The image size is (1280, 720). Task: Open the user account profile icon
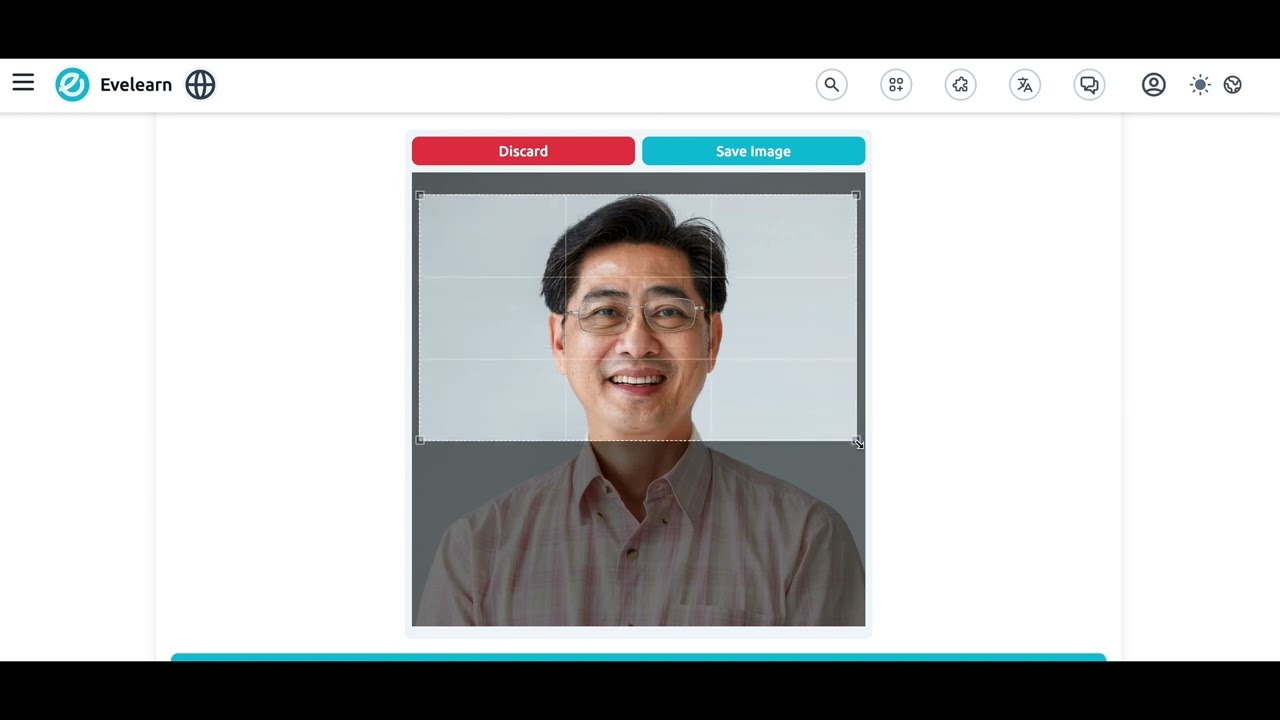coord(1153,85)
